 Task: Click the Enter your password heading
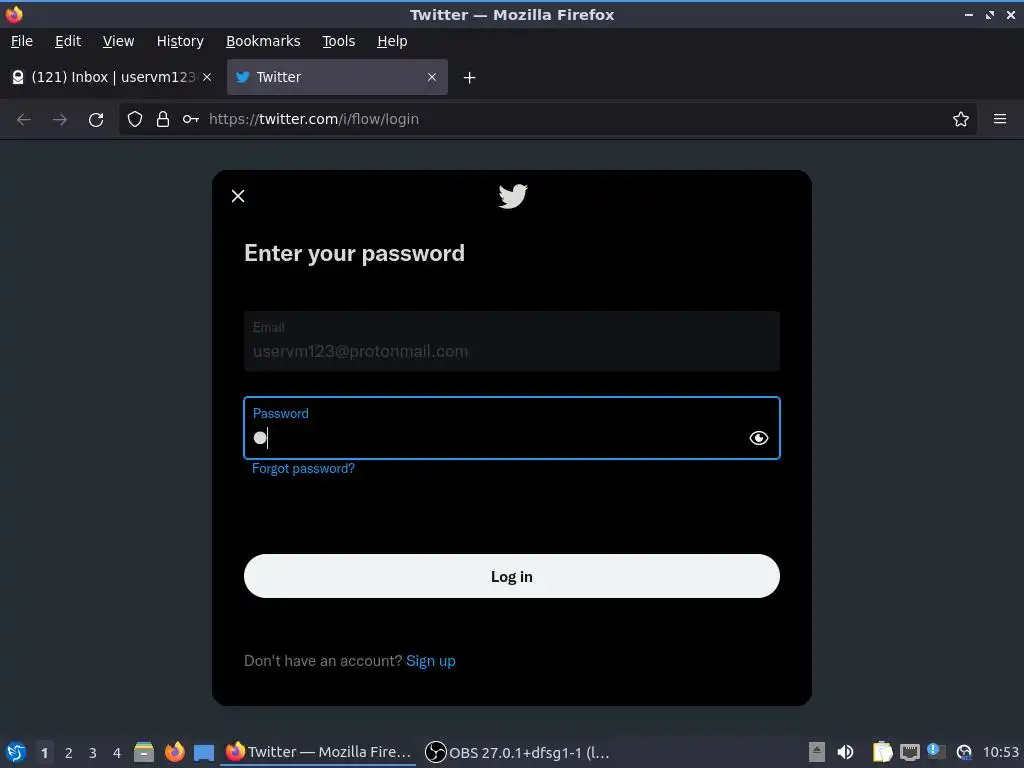click(x=355, y=253)
